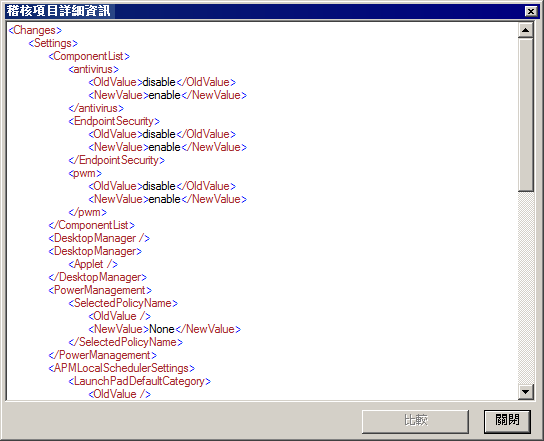Screen dimensions: 544x441
Task: Click the opening SelectedPolicyName tag
Action: coord(123,303)
